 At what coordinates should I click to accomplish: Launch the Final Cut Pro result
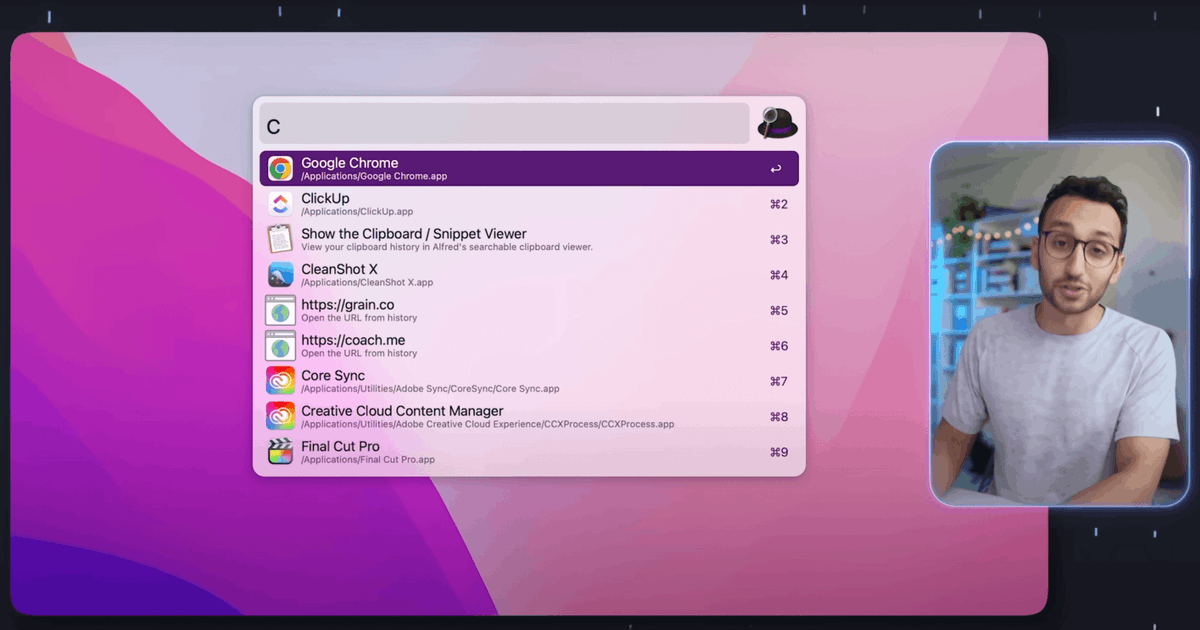(x=529, y=452)
